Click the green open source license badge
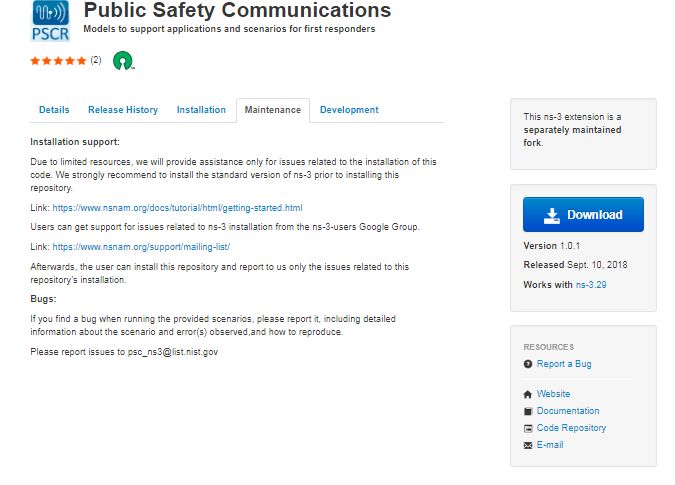The image size is (675, 485). (123, 61)
